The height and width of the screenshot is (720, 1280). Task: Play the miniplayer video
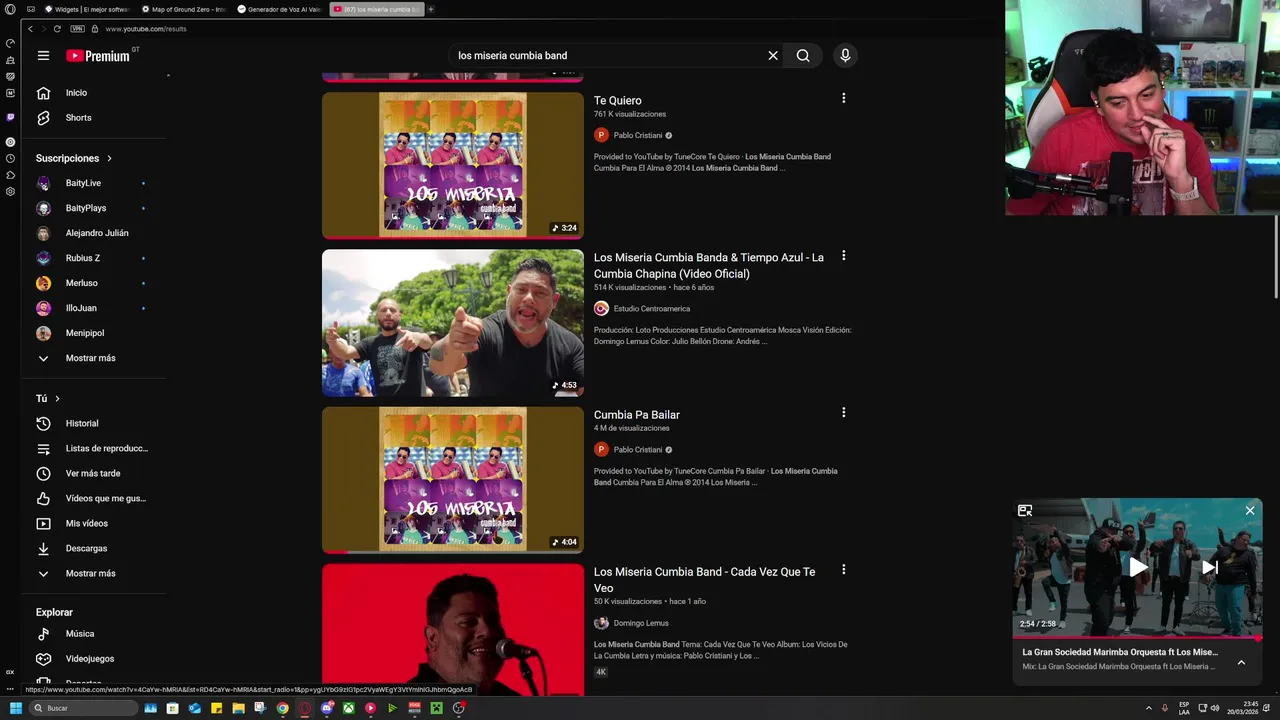(x=1138, y=567)
